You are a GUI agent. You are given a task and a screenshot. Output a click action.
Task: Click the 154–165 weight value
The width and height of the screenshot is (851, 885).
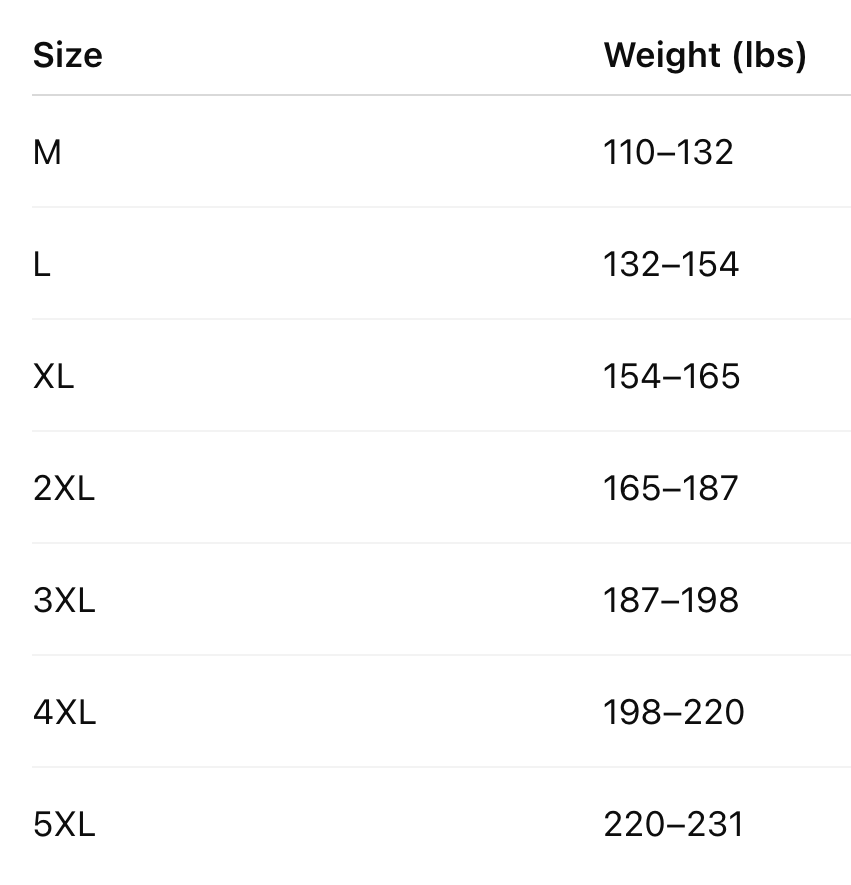click(671, 376)
